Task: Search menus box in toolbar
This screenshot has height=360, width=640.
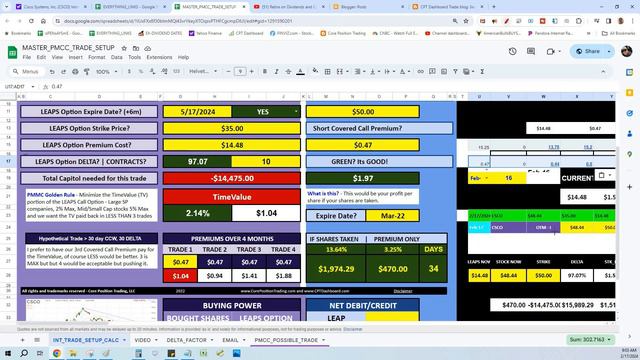Action: tap(27, 71)
